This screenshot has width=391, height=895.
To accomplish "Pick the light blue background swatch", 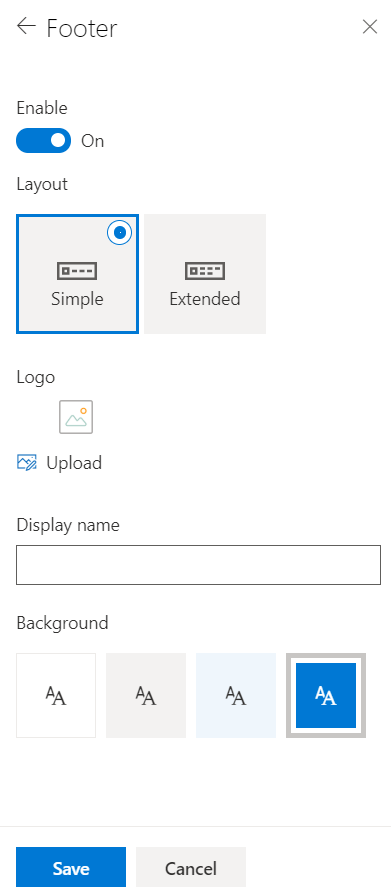I will [236, 695].
